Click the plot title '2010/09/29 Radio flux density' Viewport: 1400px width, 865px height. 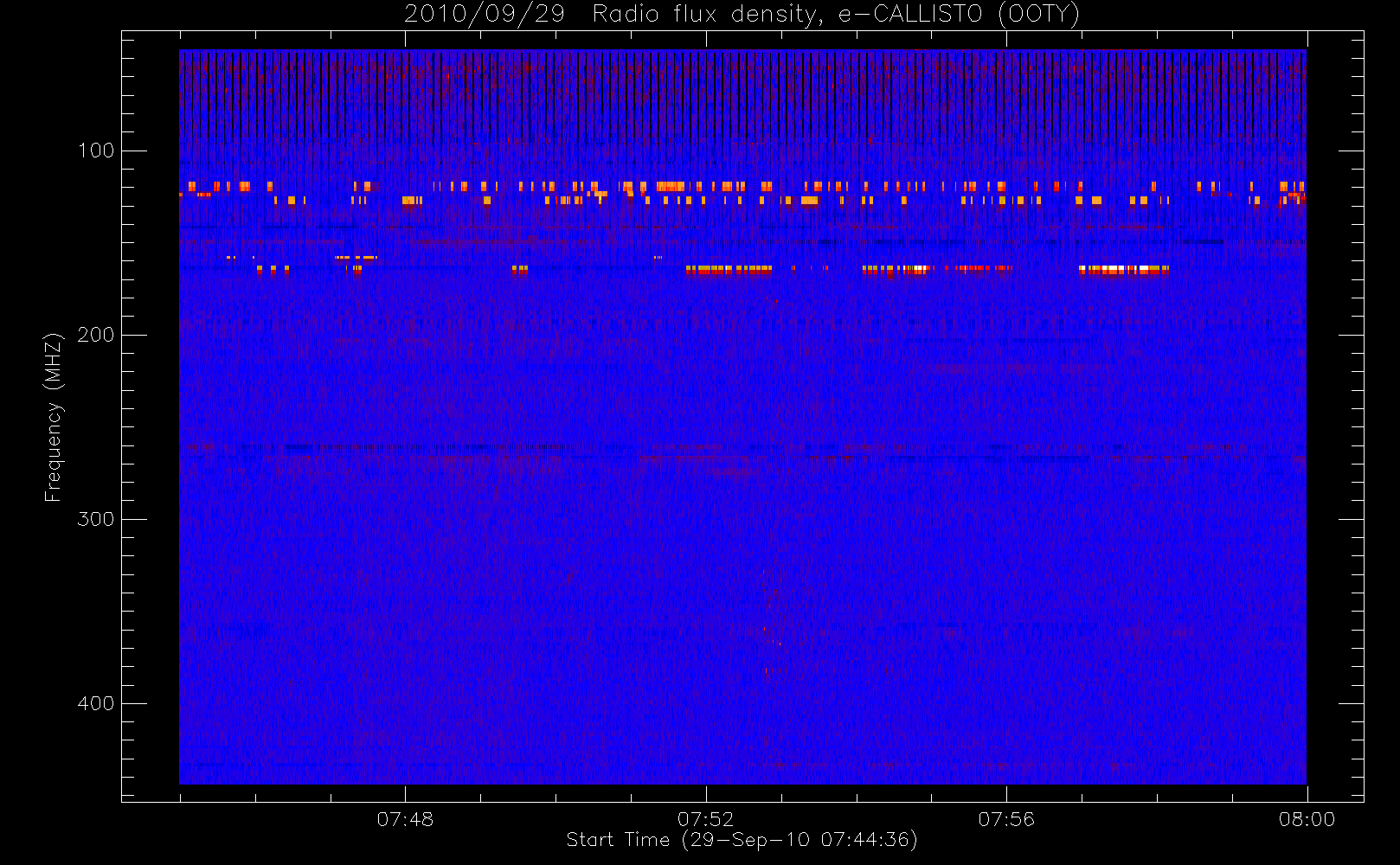742,15
